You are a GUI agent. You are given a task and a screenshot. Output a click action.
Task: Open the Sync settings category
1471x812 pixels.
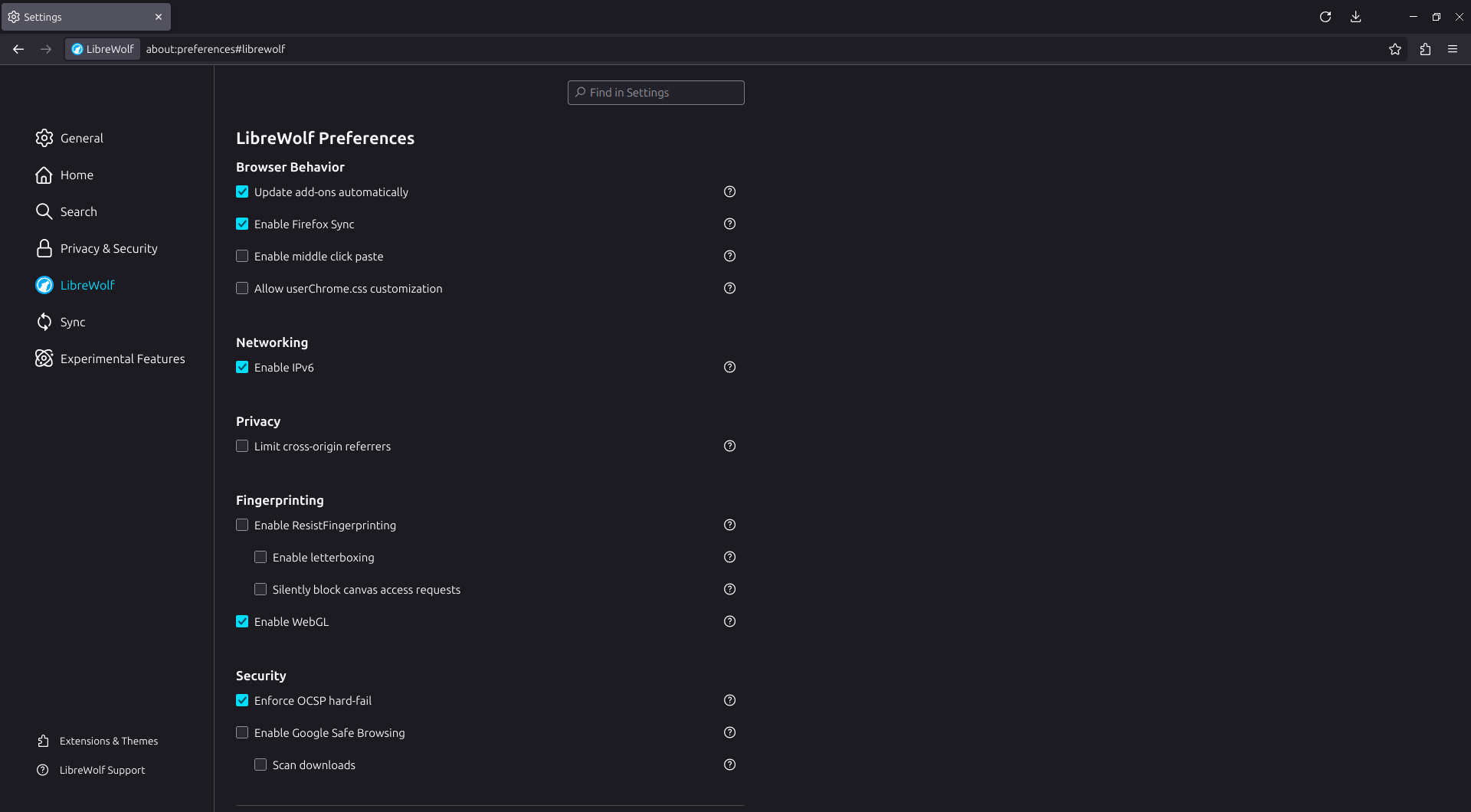(x=61, y=322)
